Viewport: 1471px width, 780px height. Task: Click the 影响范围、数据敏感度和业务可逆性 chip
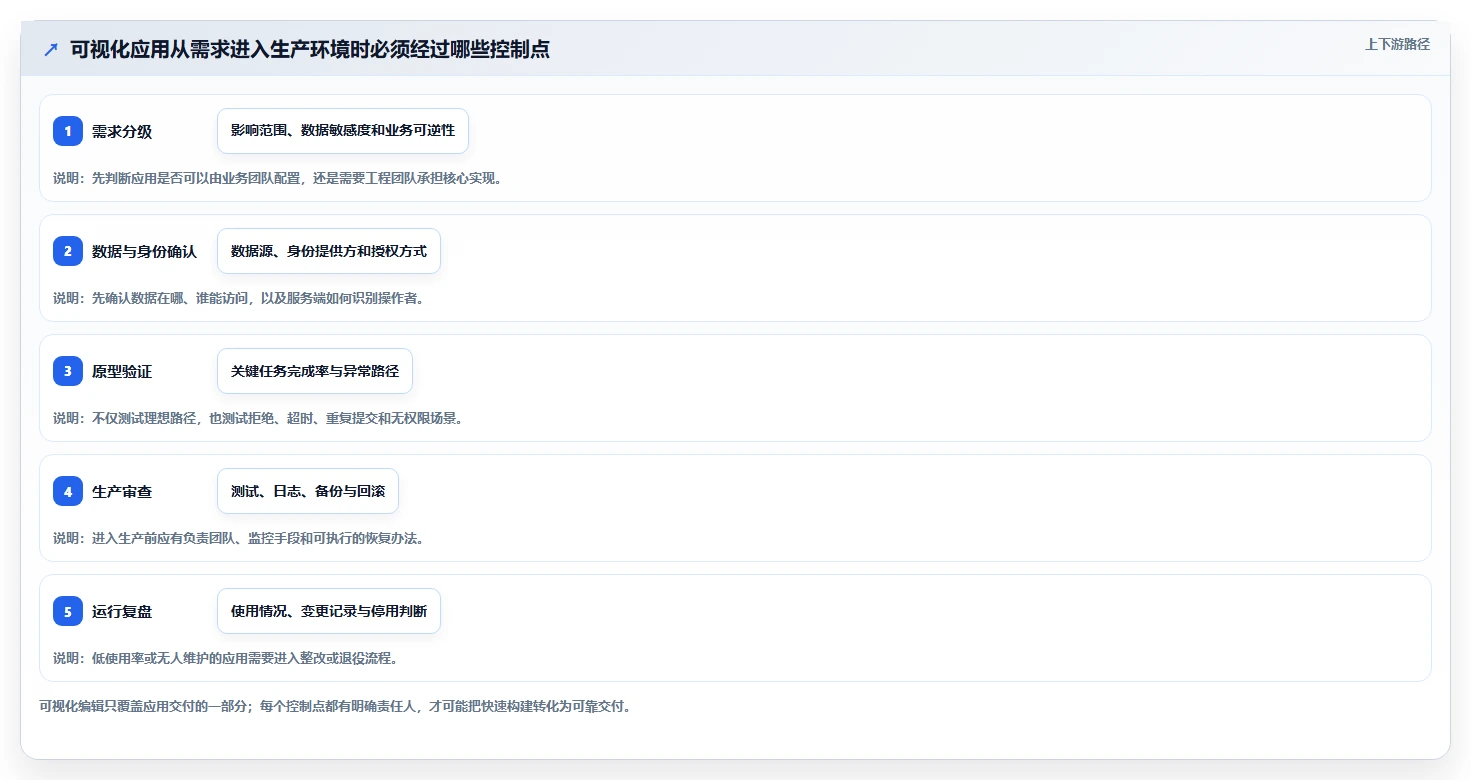click(343, 131)
